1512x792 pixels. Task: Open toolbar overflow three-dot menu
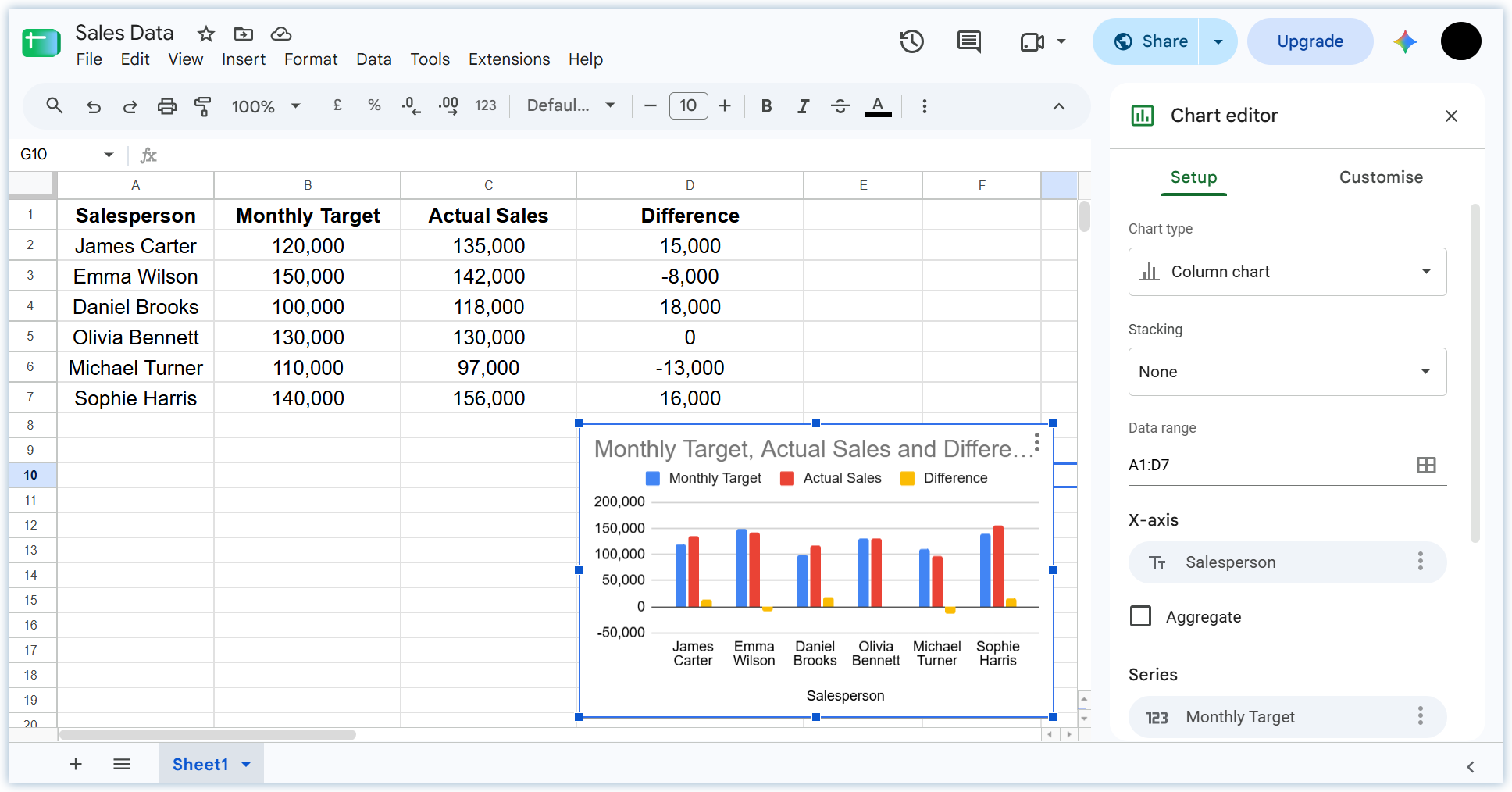pos(924,106)
